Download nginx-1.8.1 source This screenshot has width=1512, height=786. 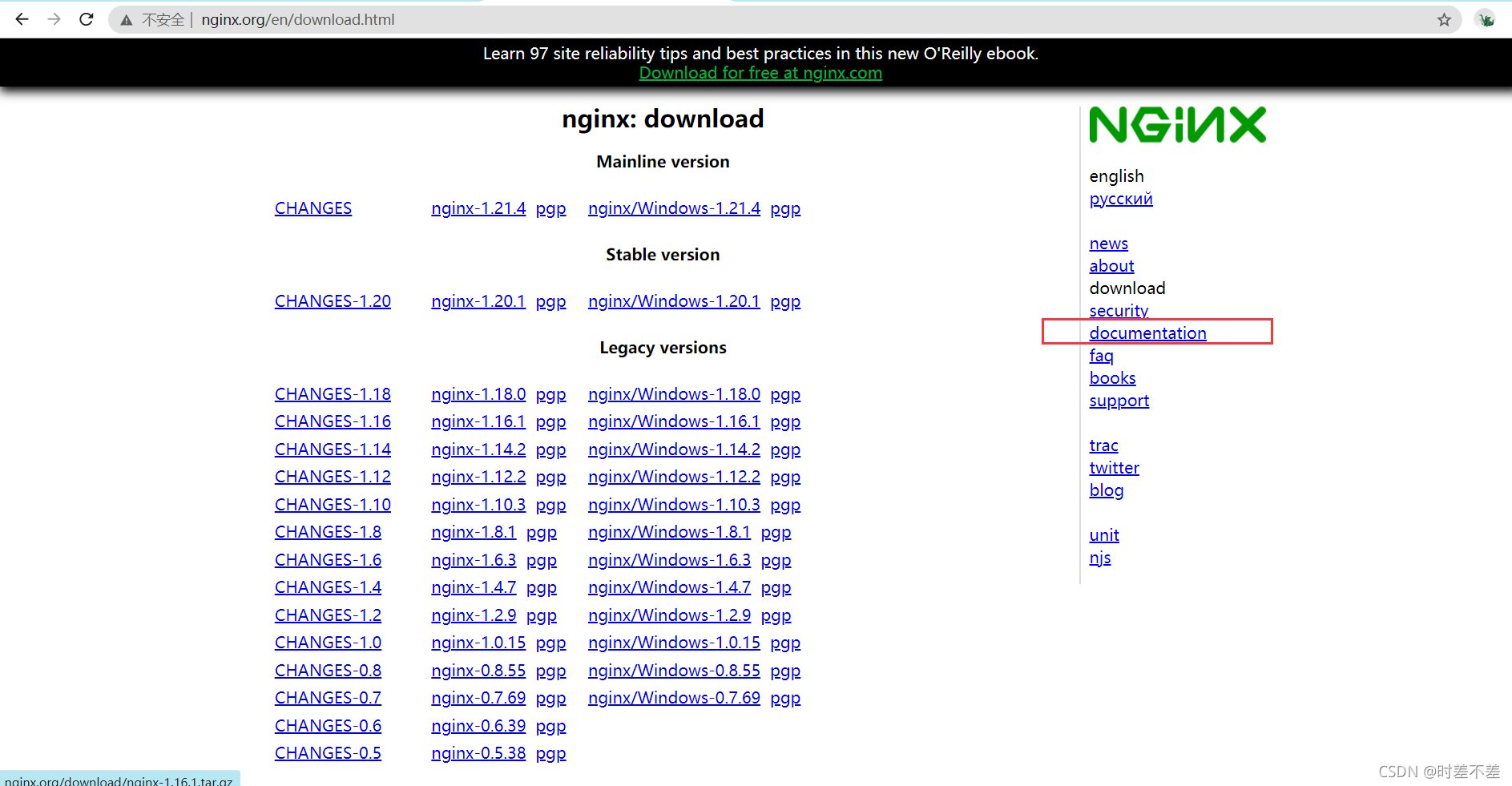point(474,532)
